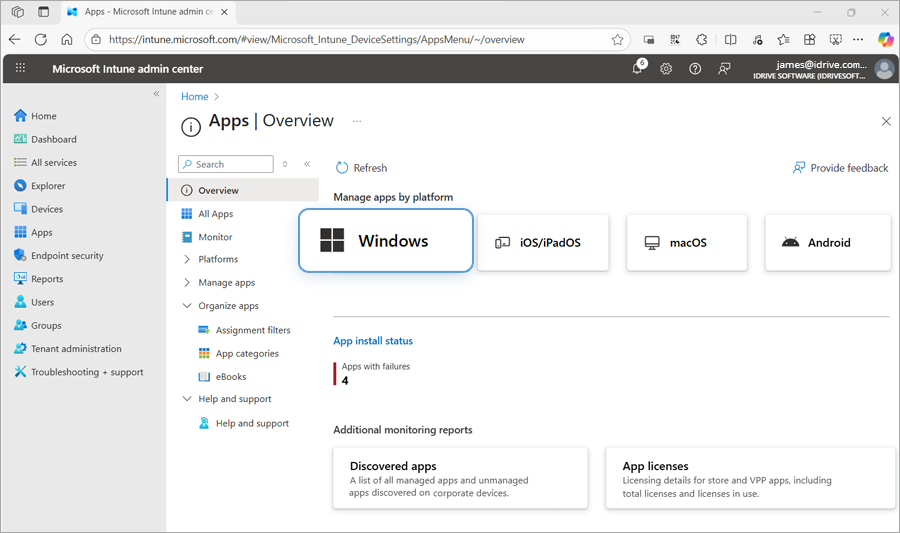Click the help question mark icon
The height and width of the screenshot is (533, 900).
tap(695, 69)
